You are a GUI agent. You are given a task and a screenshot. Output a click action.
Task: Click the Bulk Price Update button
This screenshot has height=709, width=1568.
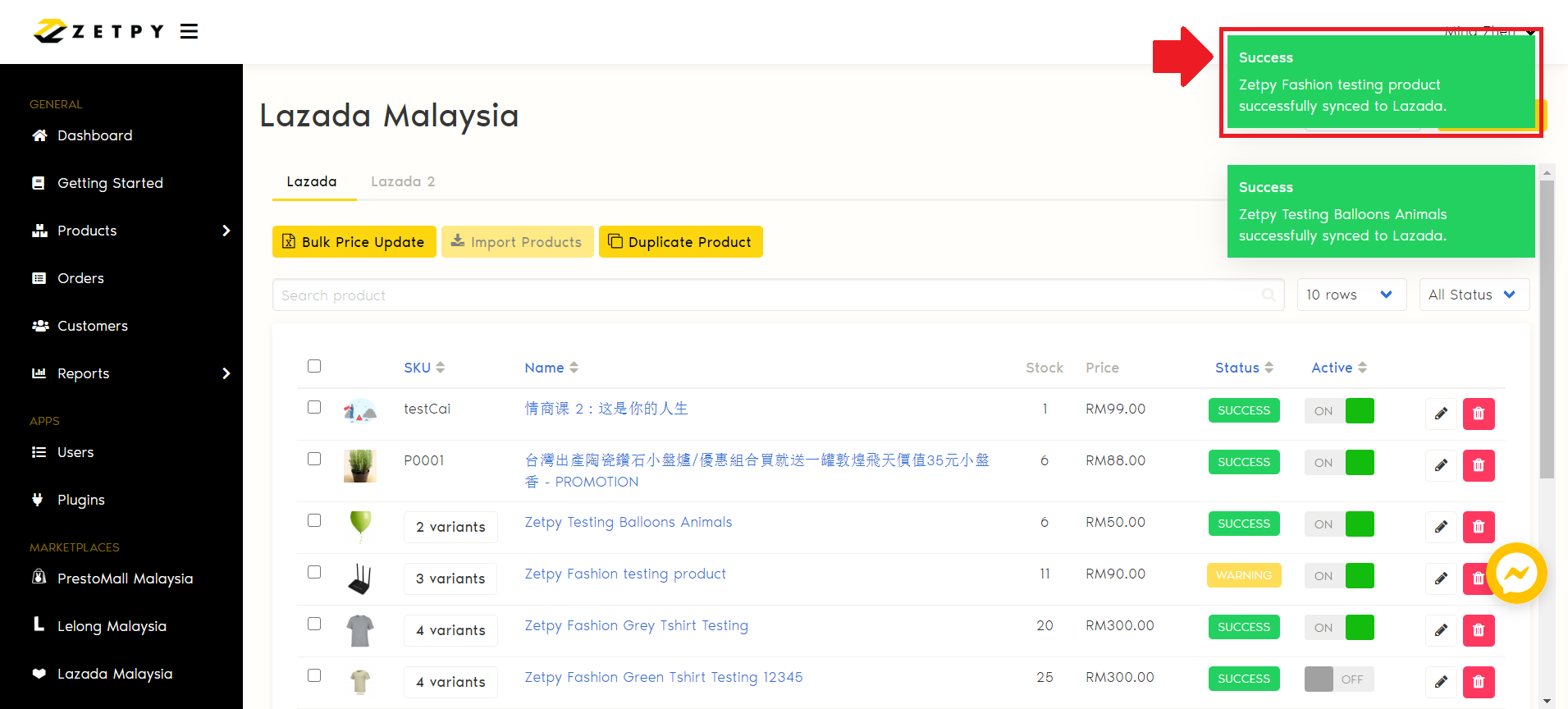pos(354,242)
